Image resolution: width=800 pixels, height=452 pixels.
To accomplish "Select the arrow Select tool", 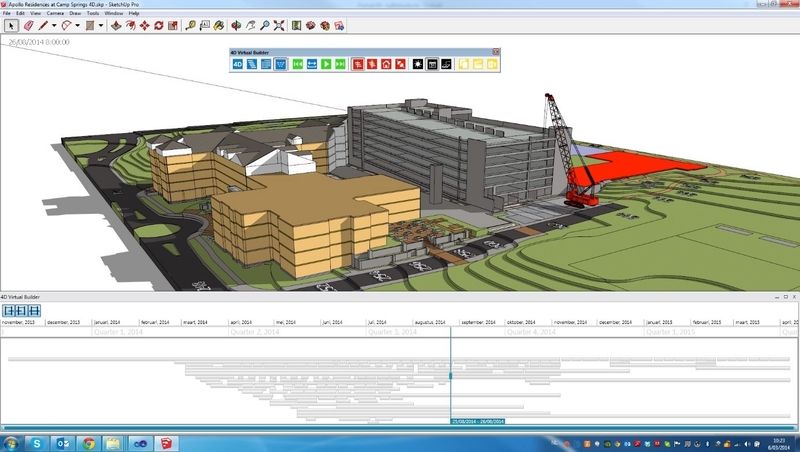I will [x=12, y=24].
